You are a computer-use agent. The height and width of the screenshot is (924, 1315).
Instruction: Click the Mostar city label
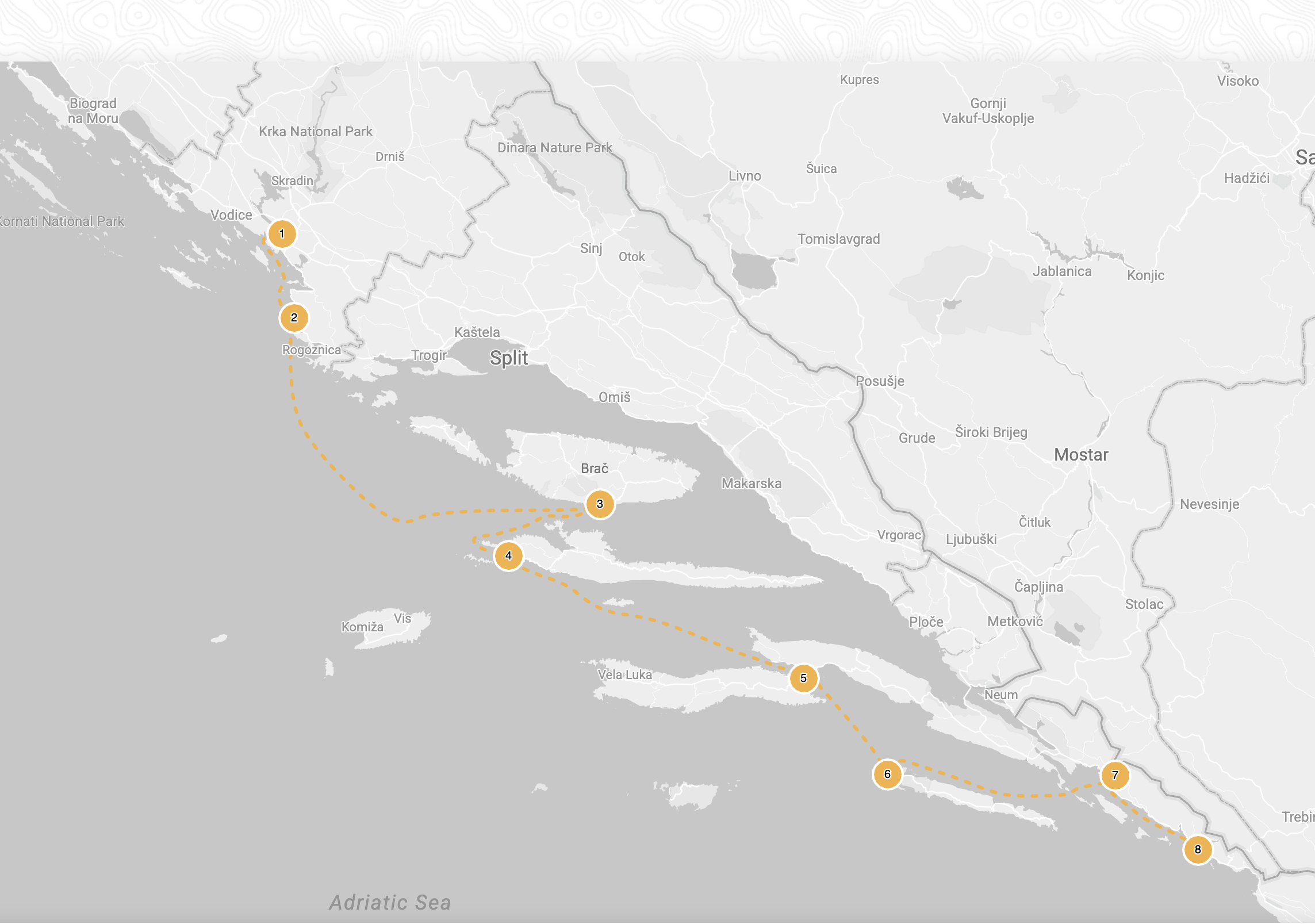1081,455
